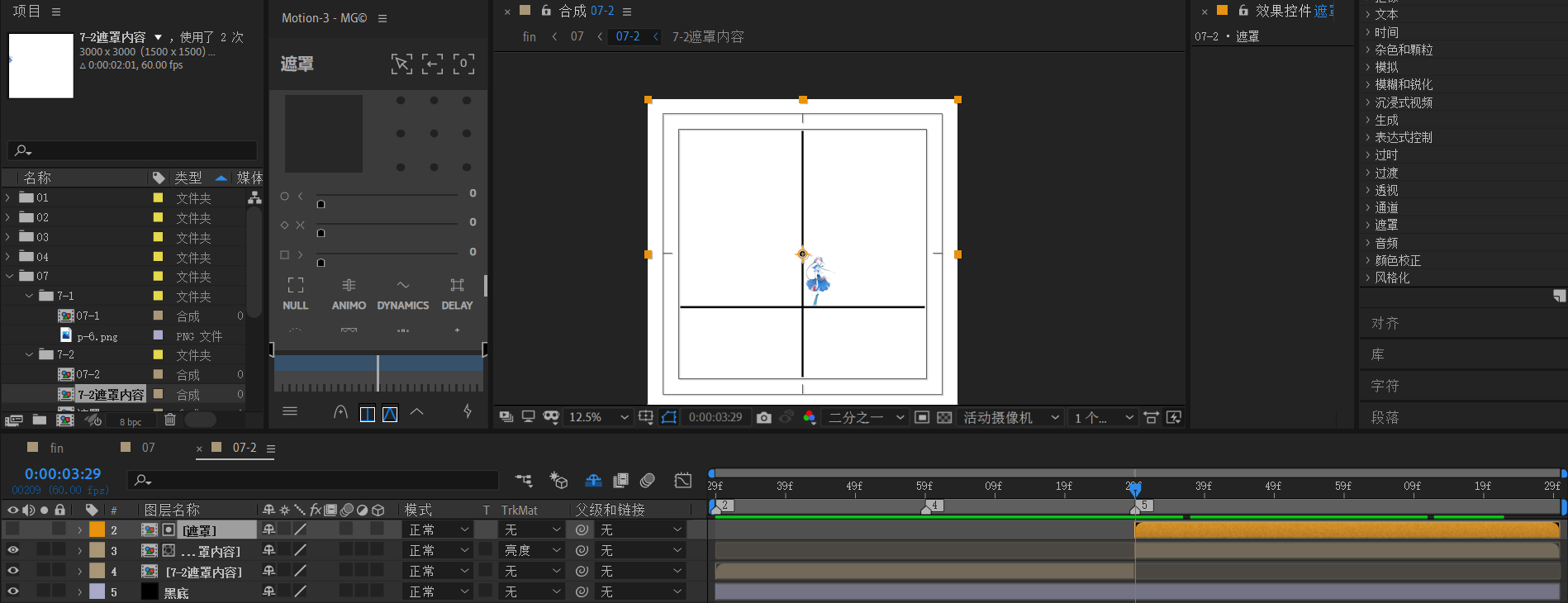Hide layer 3 with its eye icon

tap(13, 549)
